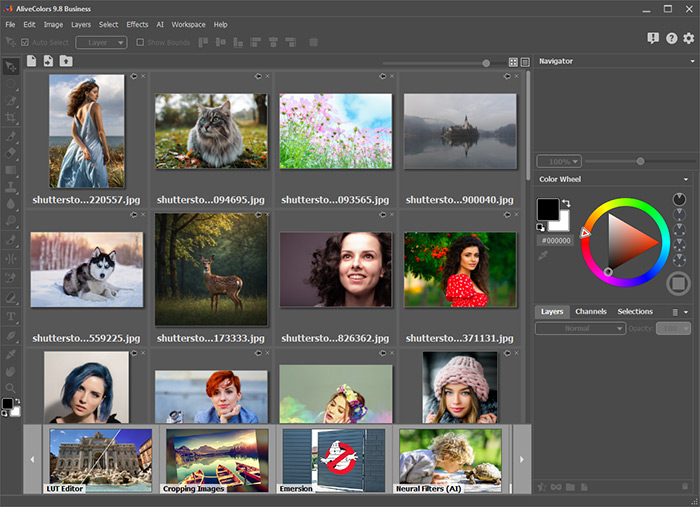The width and height of the screenshot is (700, 507).
Task: Select the first color harmony mode circle
Action: 679,199
